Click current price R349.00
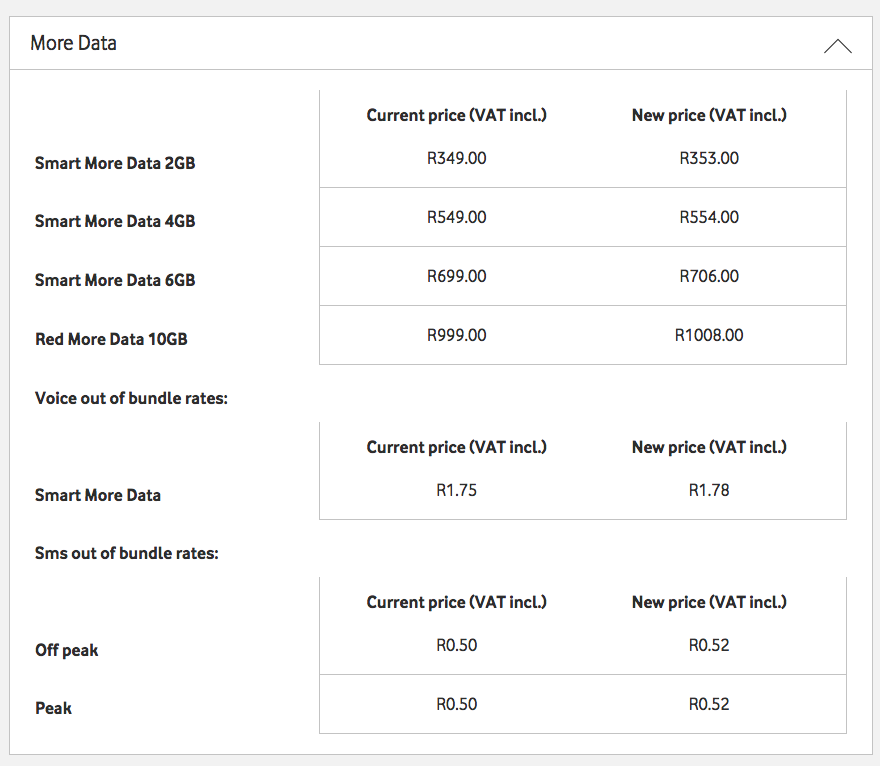This screenshot has height=766, width=880. [456, 158]
